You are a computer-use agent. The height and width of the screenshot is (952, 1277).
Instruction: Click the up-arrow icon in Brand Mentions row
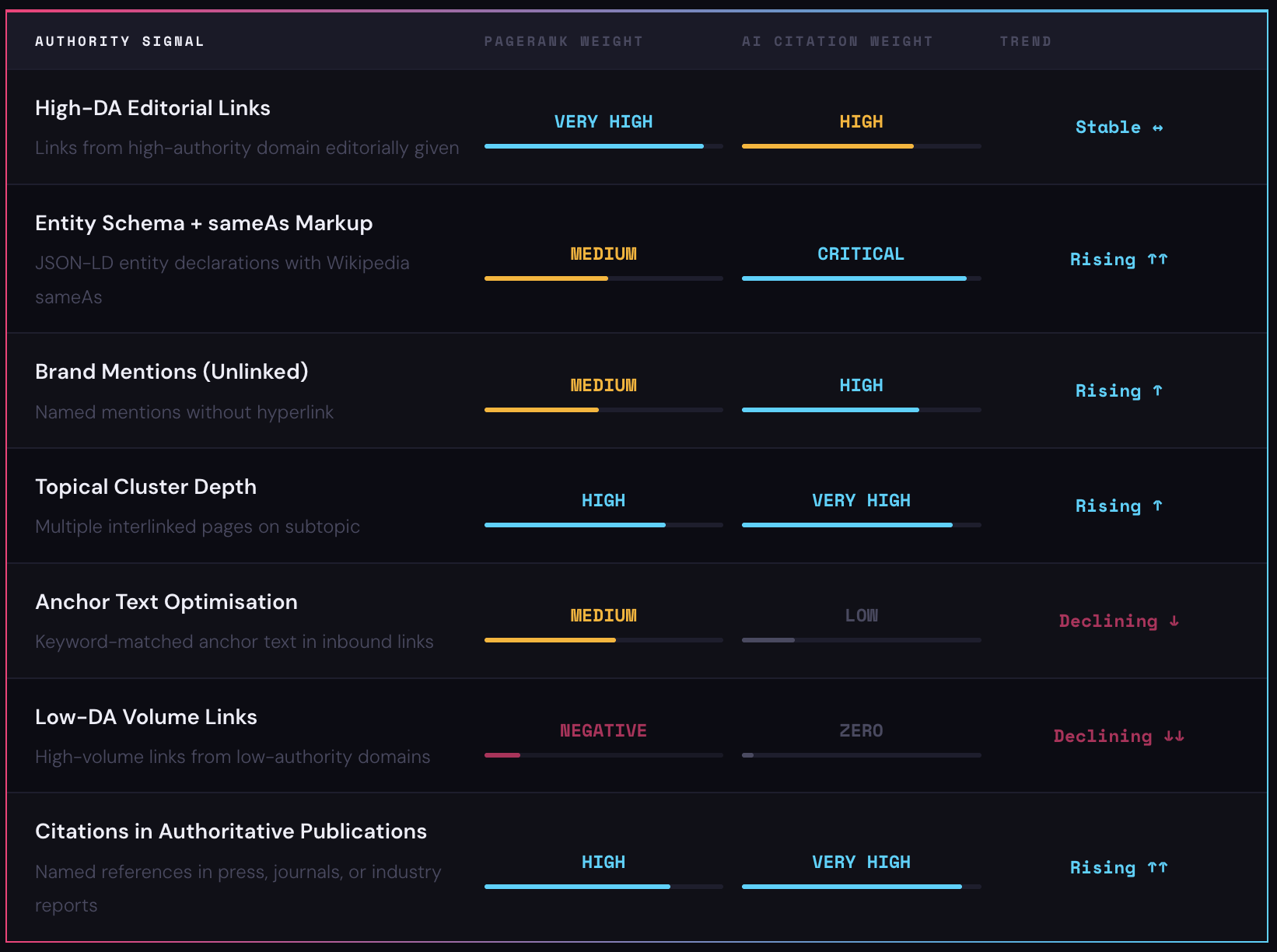click(x=1157, y=391)
